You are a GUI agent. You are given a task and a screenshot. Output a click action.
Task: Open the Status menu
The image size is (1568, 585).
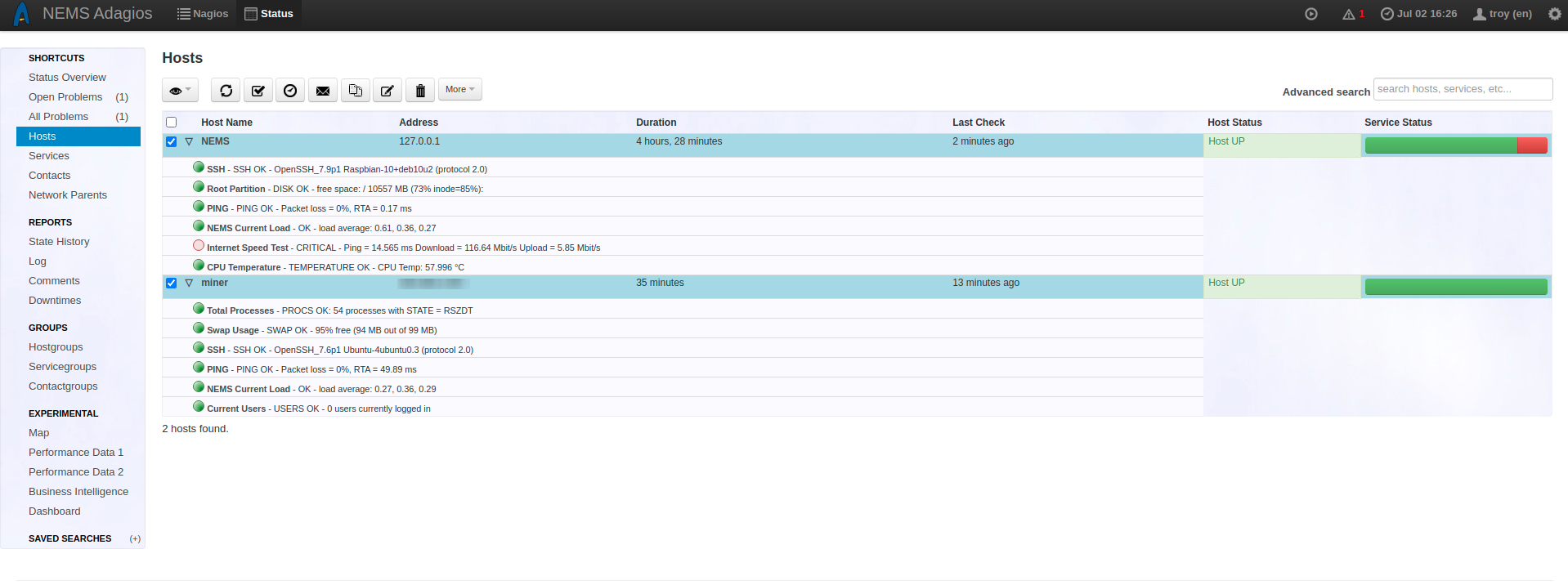click(x=269, y=14)
